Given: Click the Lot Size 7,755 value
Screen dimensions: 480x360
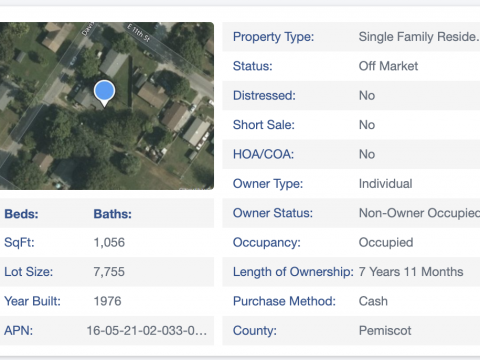Looking at the screenshot, I should (x=109, y=272).
